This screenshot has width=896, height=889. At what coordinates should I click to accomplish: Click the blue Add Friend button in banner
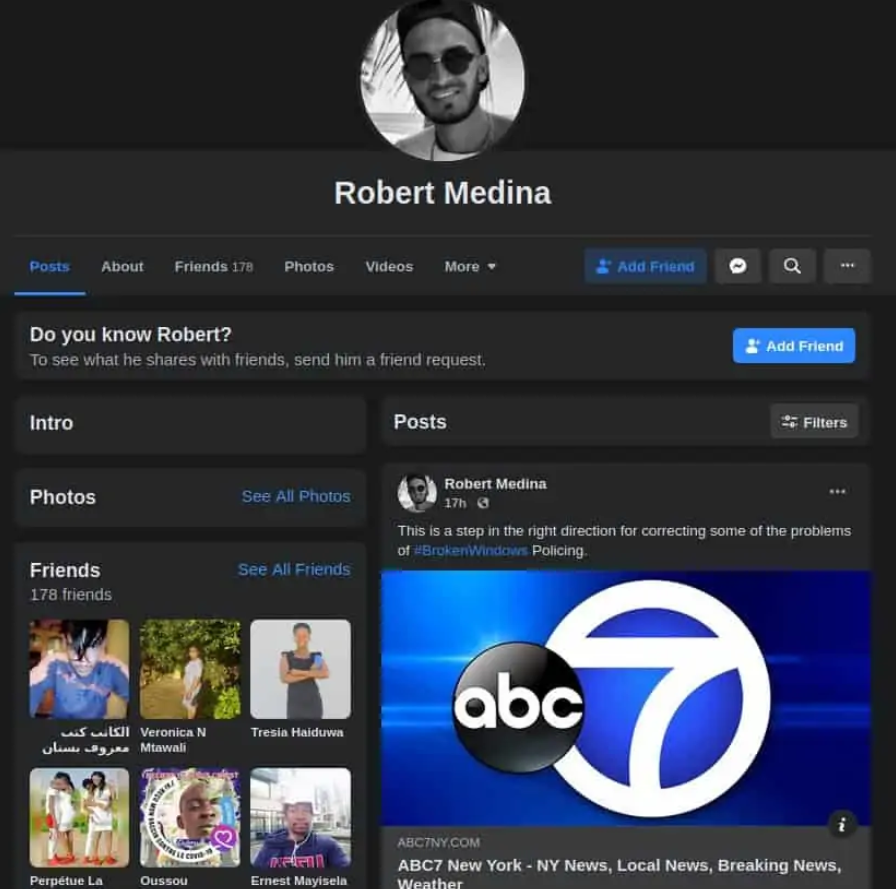pyautogui.click(x=794, y=346)
